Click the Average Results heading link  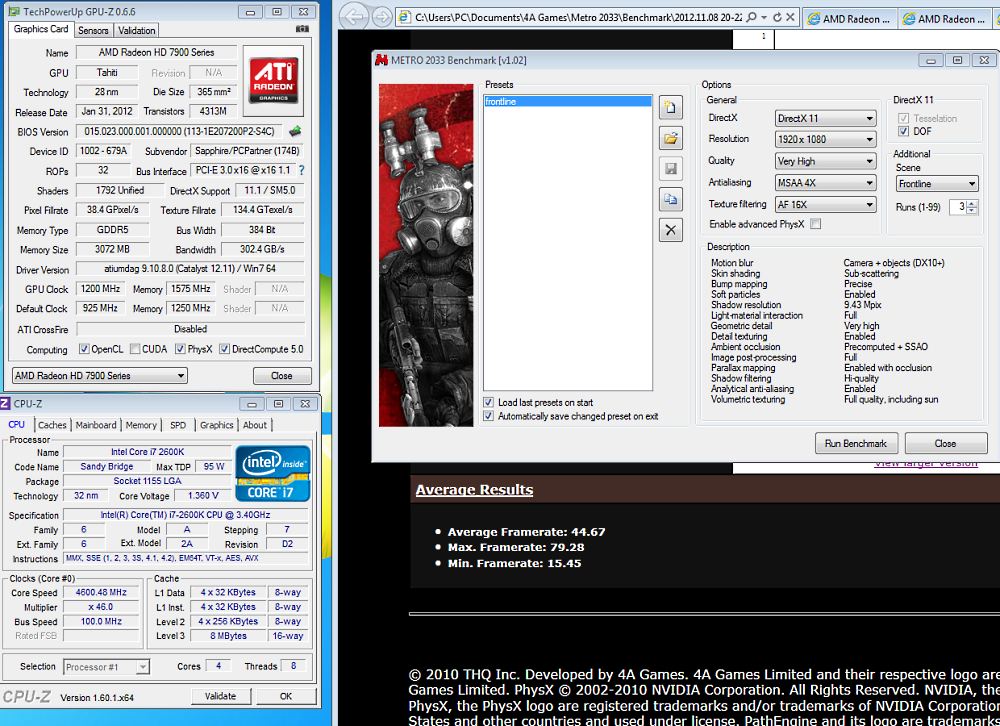[x=474, y=490]
